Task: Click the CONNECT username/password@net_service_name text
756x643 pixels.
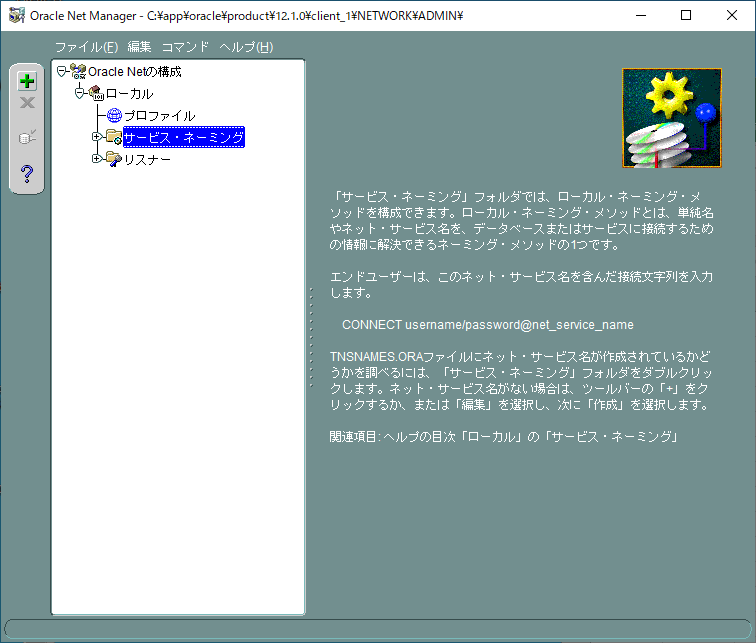Action: (488, 325)
